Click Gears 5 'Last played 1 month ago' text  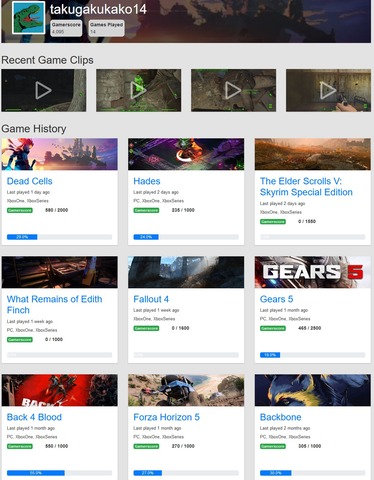284,310
